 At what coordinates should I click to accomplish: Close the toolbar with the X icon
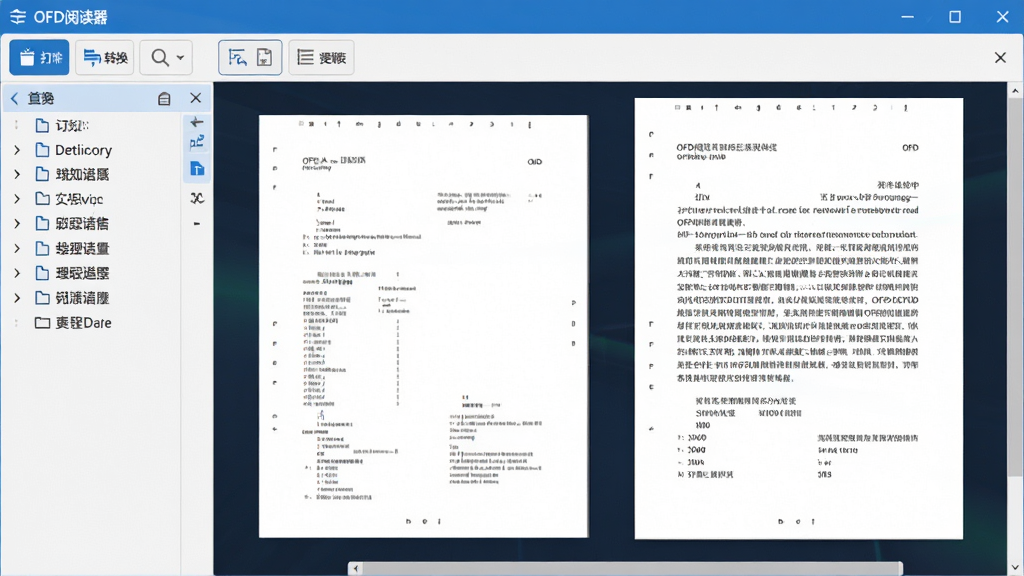click(x=1000, y=57)
